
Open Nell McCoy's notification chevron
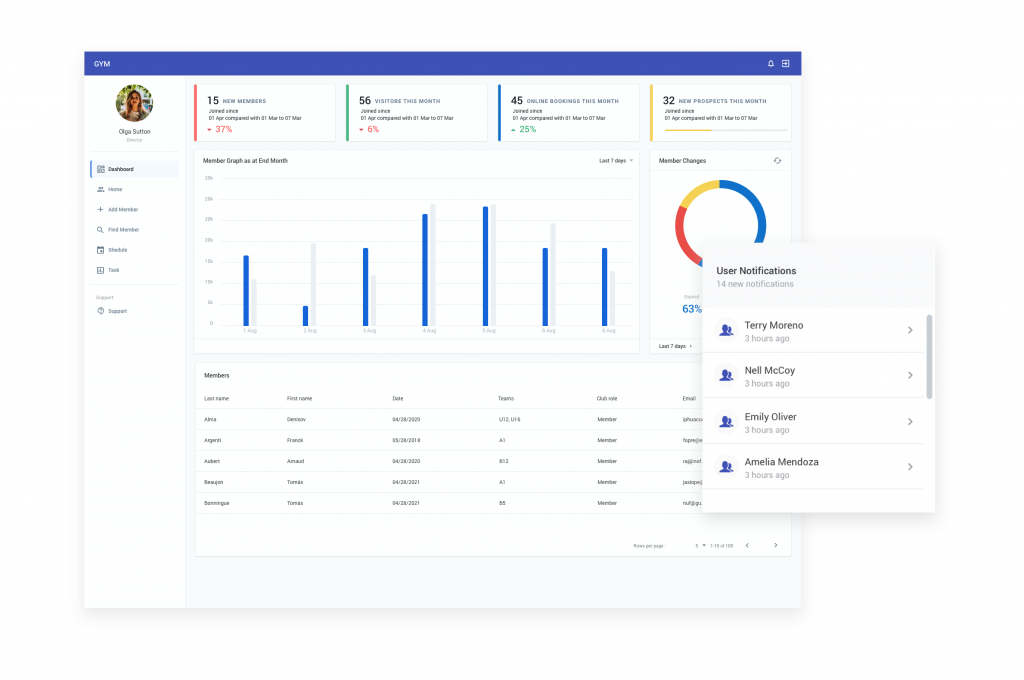pyautogui.click(x=910, y=375)
